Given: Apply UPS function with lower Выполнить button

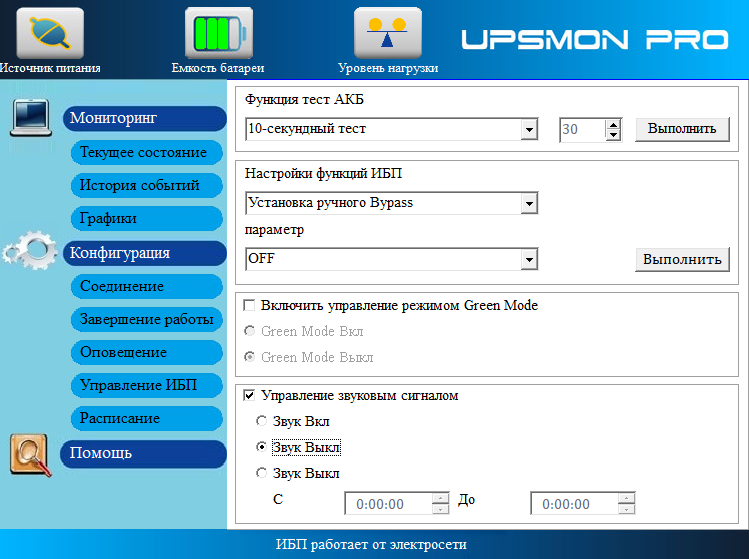Looking at the screenshot, I should pos(682,259).
